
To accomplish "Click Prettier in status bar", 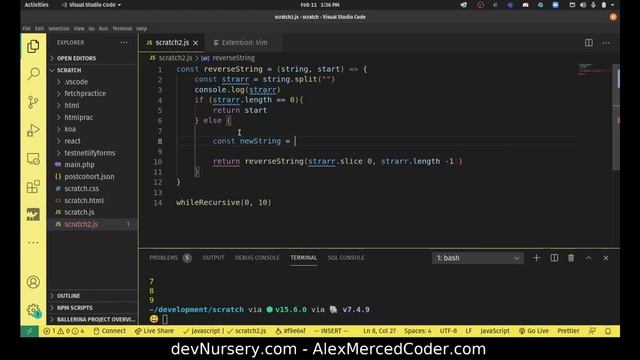I will tap(568, 331).
